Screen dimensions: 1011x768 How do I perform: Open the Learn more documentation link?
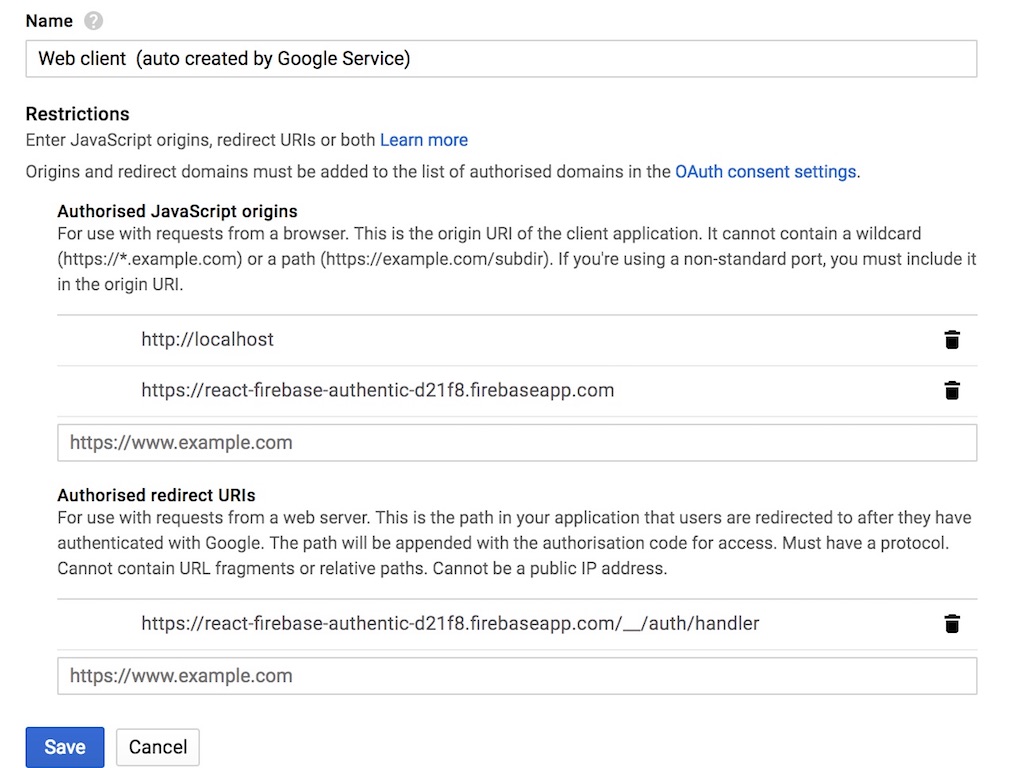pyautogui.click(x=423, y=140)
